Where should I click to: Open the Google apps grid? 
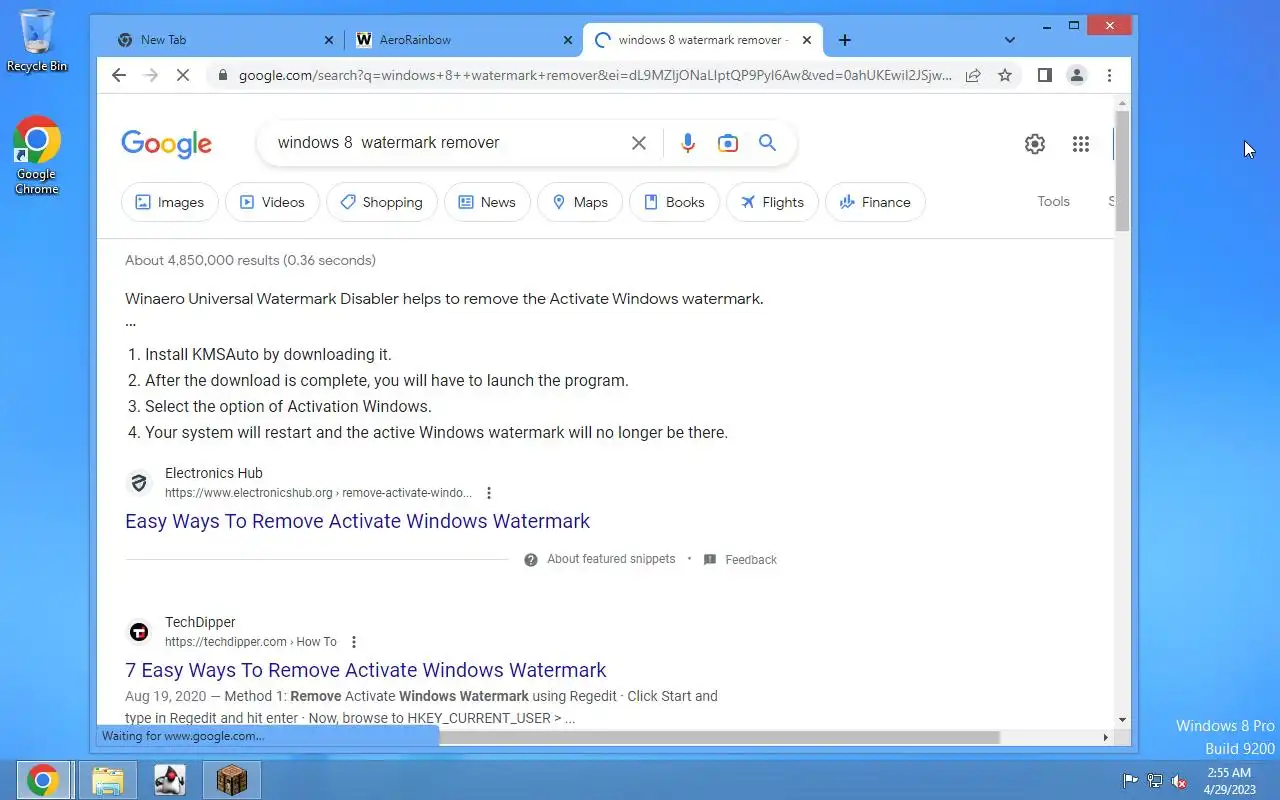tap(1081, 144)
